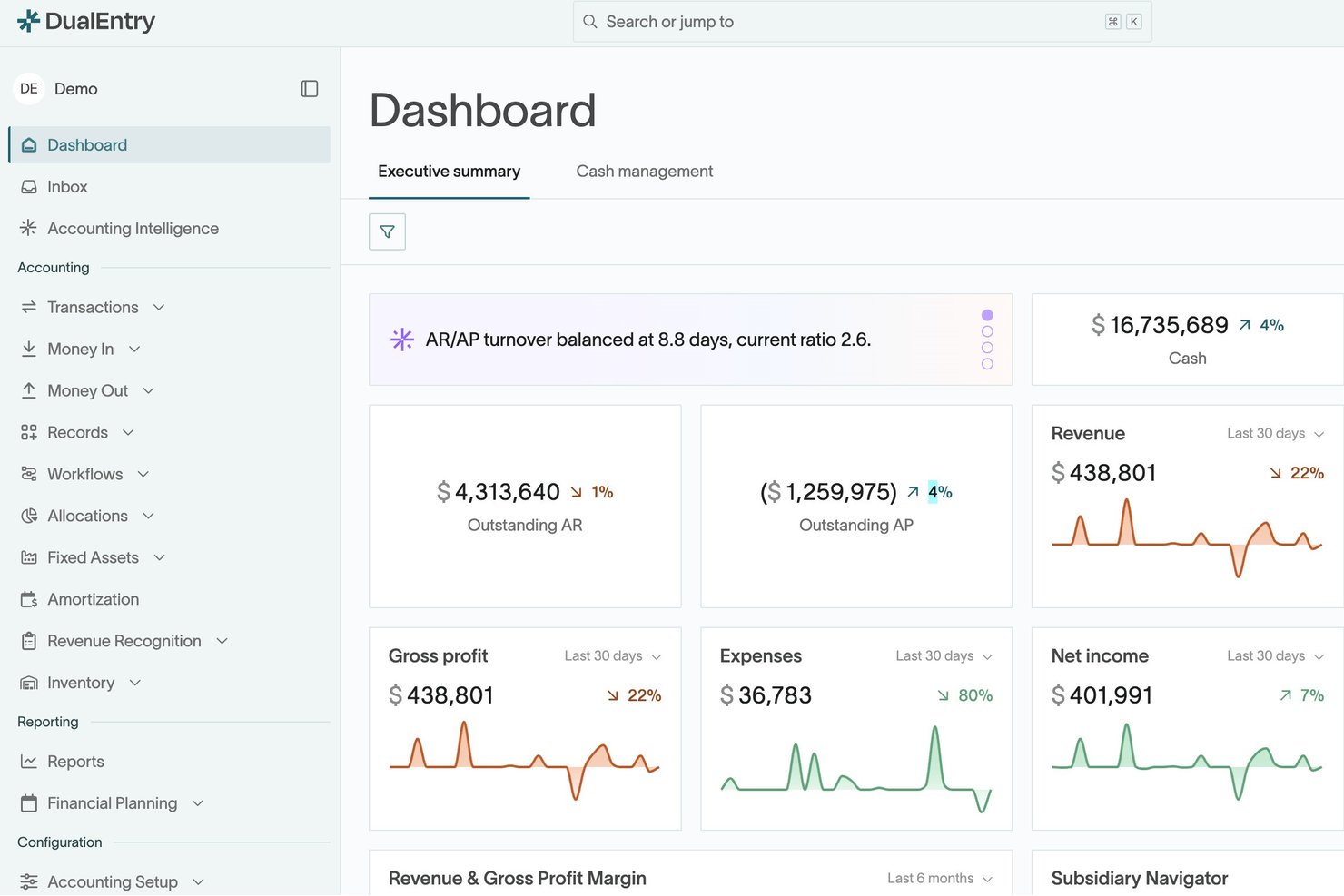1344x896 pixels.
Task: Open Net income Last 30 days dropdown
Action: click(1276, 656)
